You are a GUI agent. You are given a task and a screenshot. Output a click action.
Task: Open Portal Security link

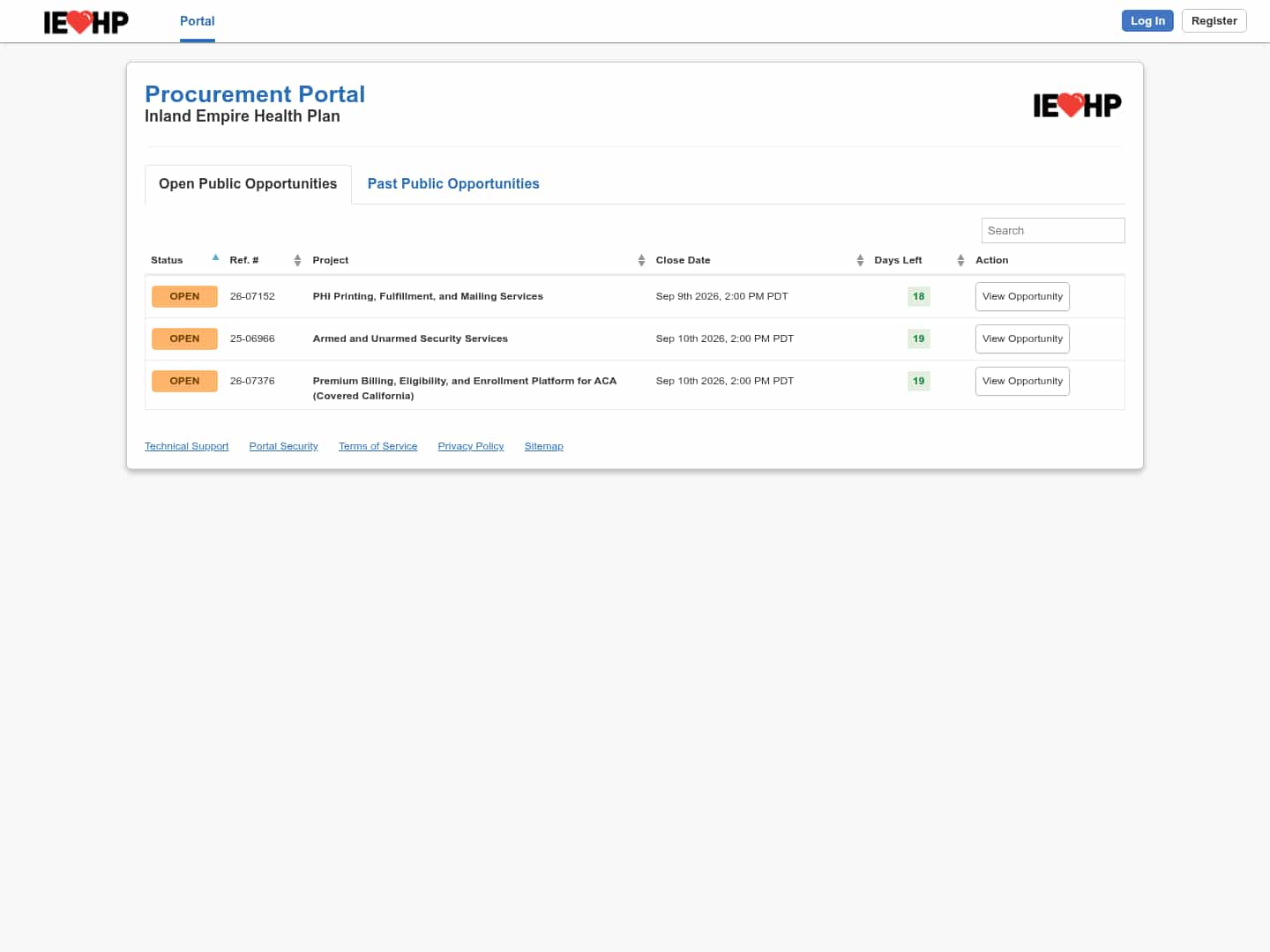coord(283,446)
